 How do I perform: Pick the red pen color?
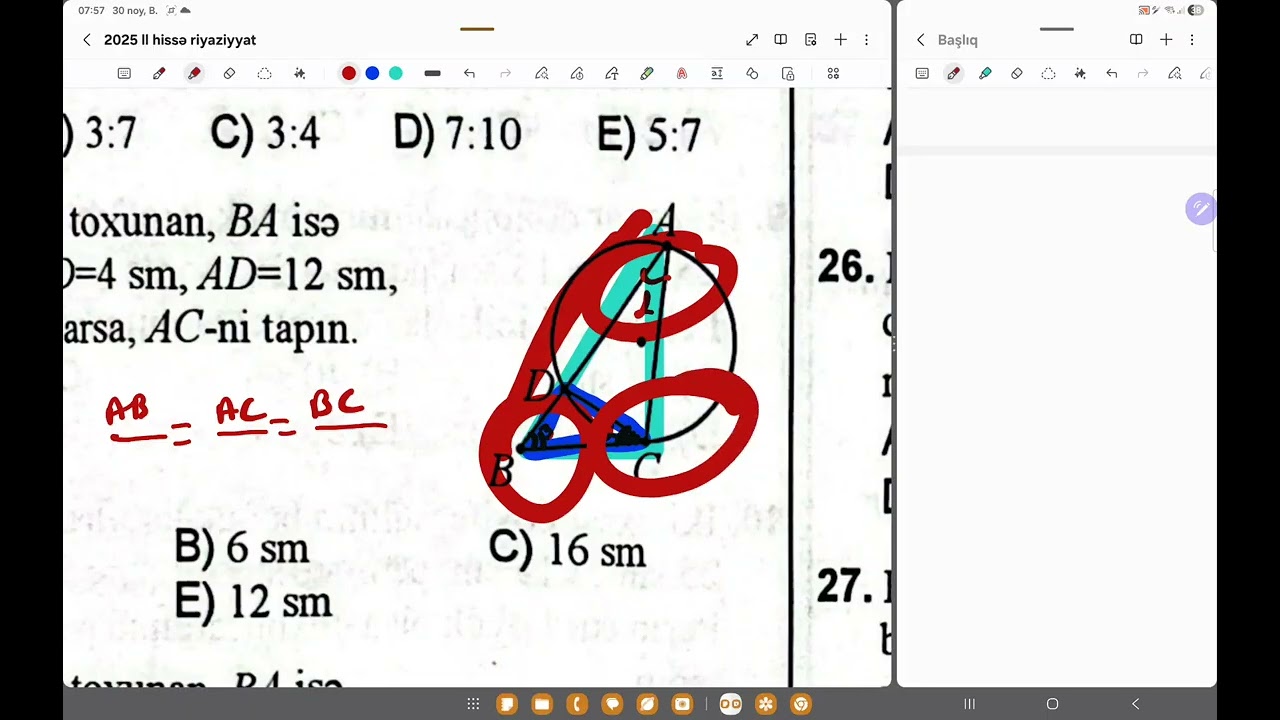(x=348, y=73)
